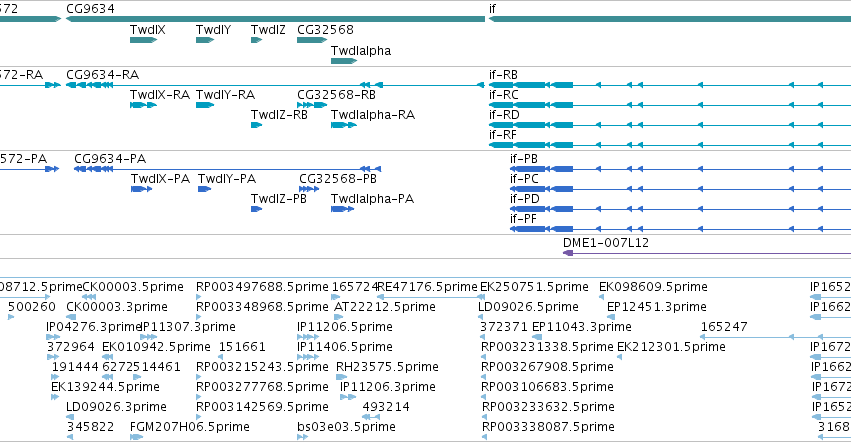Screen dimensions: 851x442
Task: Select transcript Twdlalpha-RA label
Action: pos(373,115)
